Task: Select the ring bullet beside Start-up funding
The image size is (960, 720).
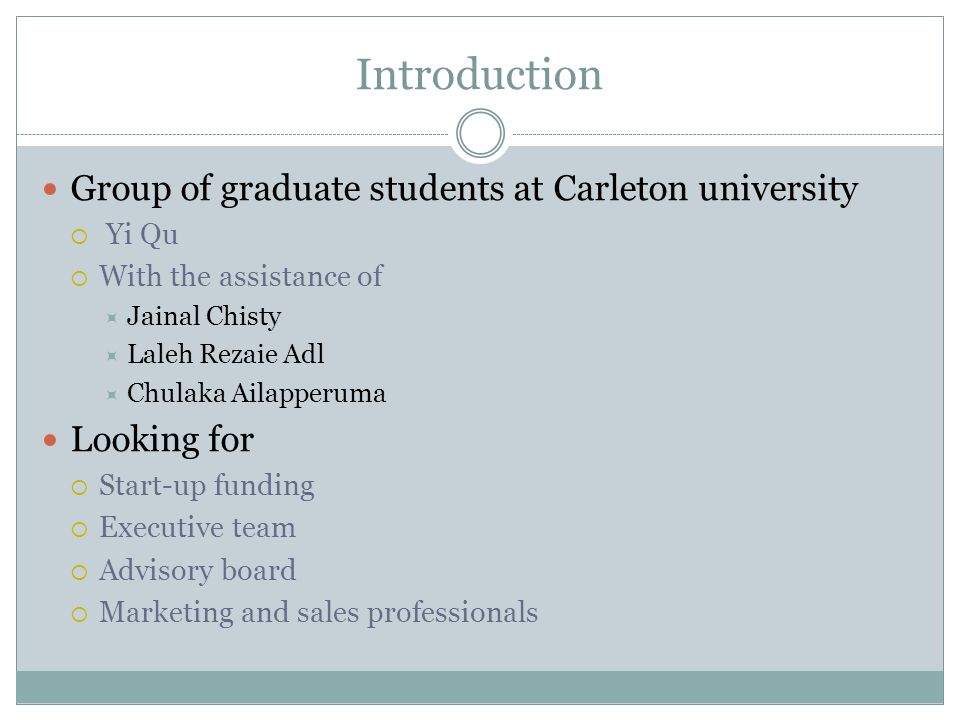Action: coord(80,487)
